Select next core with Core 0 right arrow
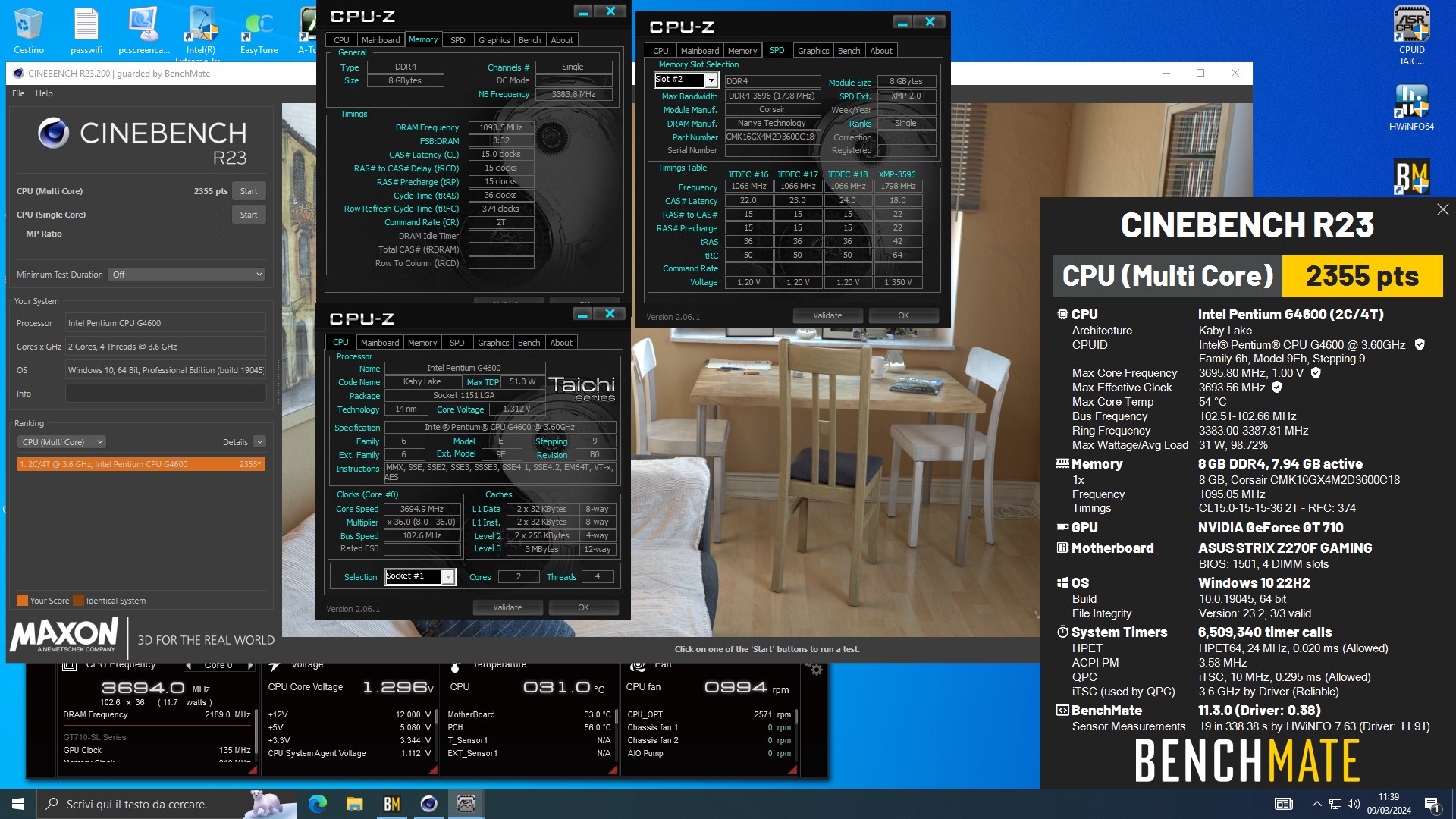This screenshot has height=819, width=1456. pyautogui.click(x=250, y=666)
